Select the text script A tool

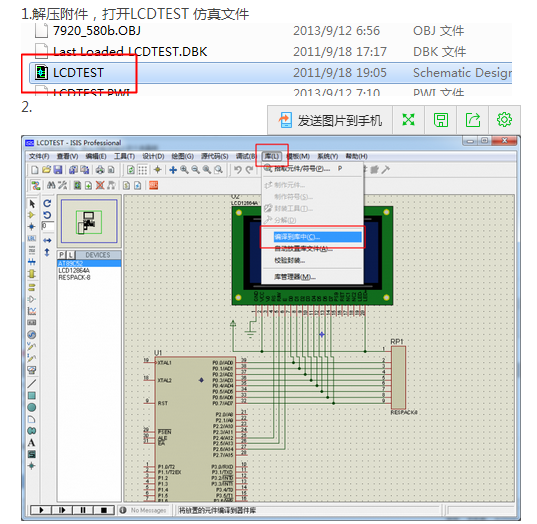(32, 442)
